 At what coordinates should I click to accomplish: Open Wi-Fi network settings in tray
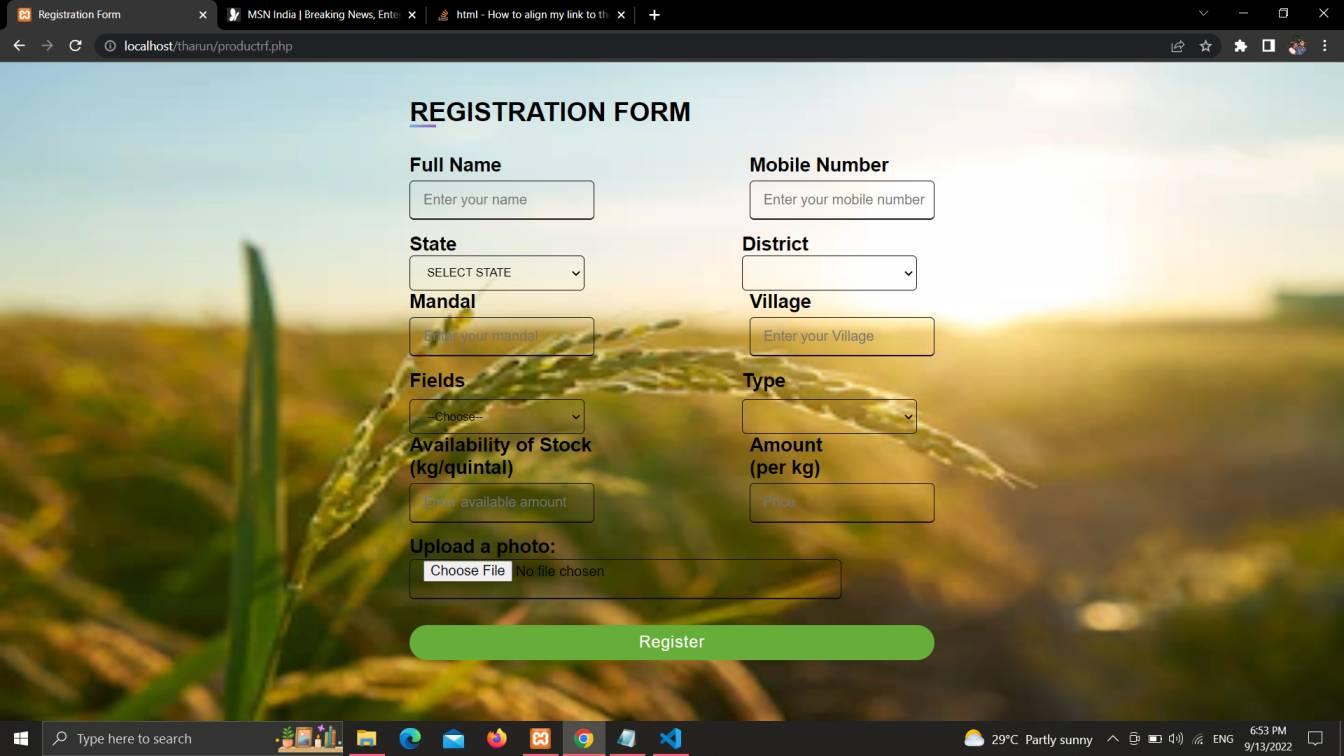pyautogui.click(x=1198, y=739)
